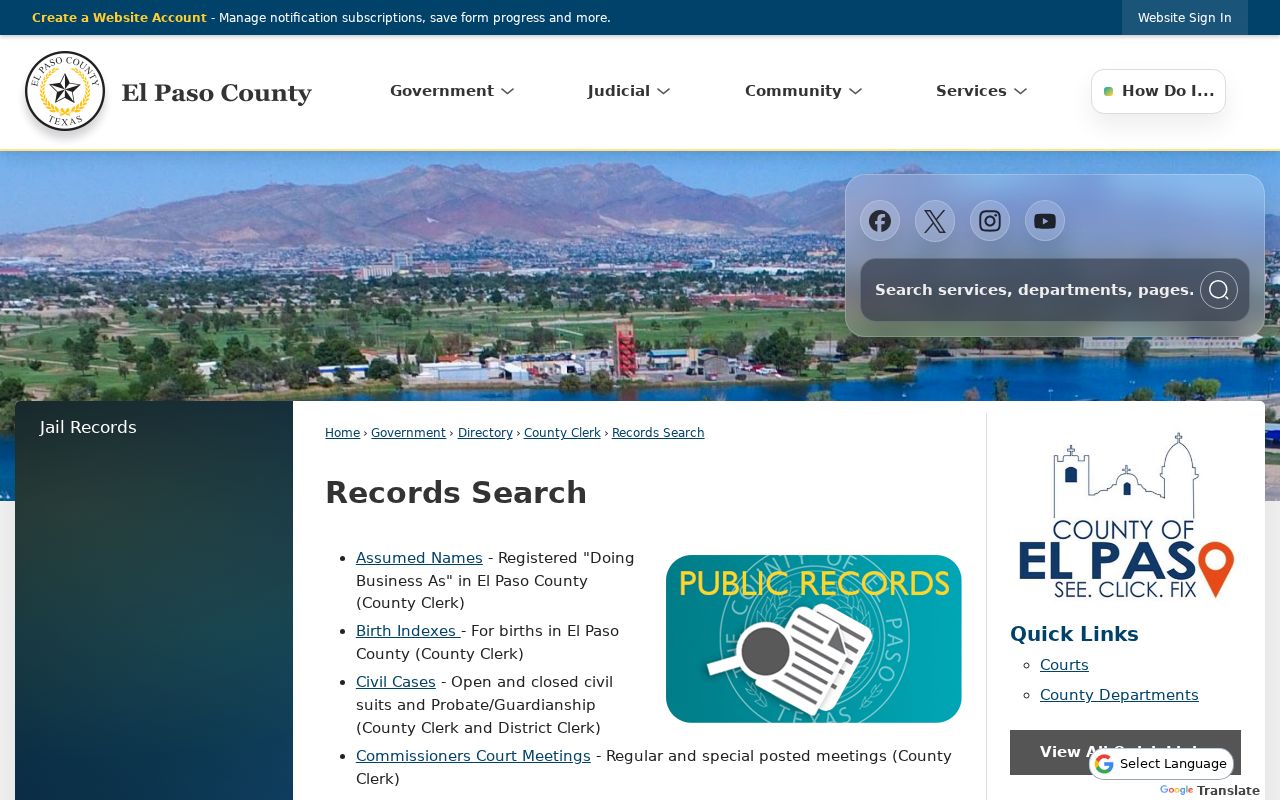Open the Courts quick link
The width and height of the screenshot is (1280, 800).
pos(1064,665)
